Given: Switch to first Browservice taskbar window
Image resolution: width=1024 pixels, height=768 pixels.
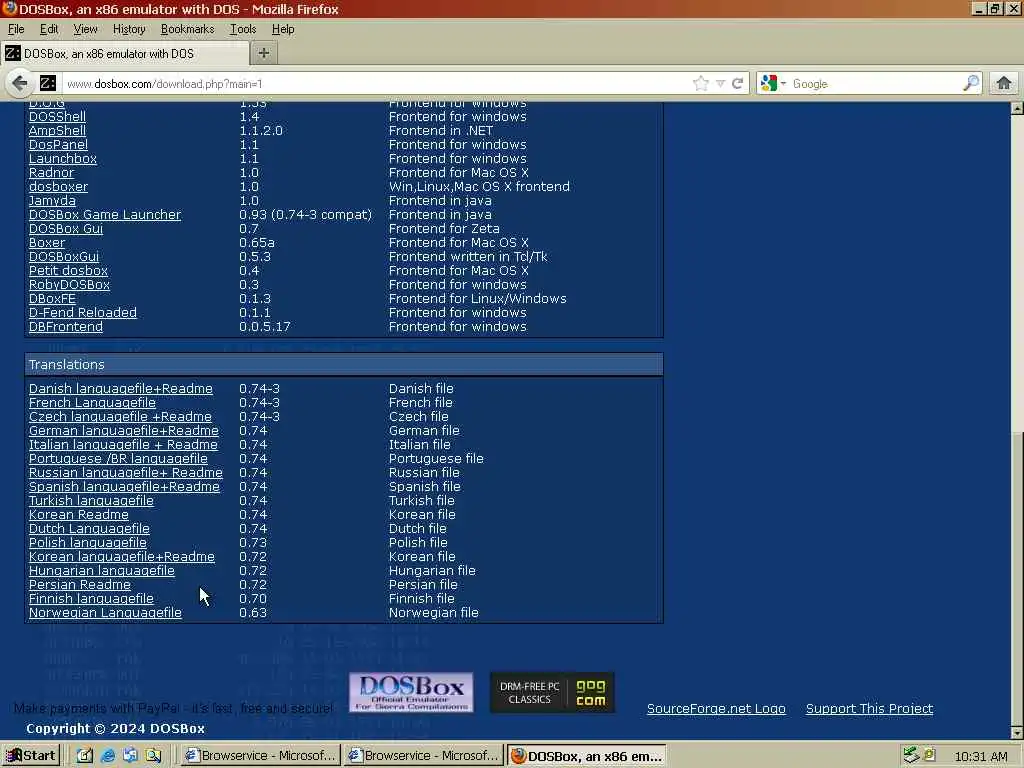Looking at the screenshot, I should pos(260,756).
